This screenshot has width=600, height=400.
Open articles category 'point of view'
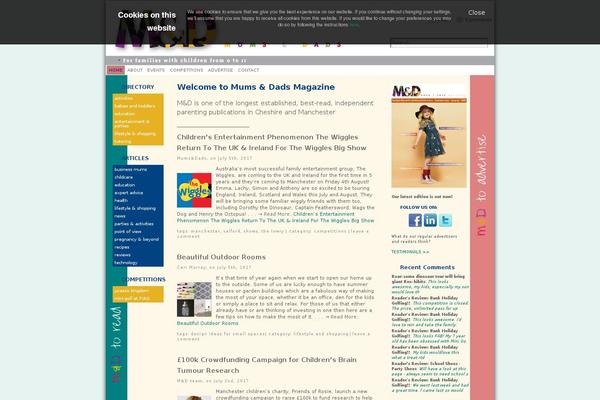(128, 231)
